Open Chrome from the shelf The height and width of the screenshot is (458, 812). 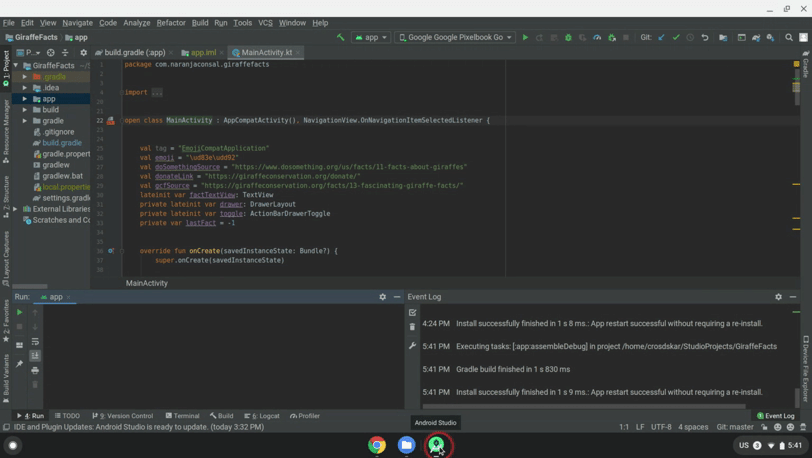tap(377, 445)
